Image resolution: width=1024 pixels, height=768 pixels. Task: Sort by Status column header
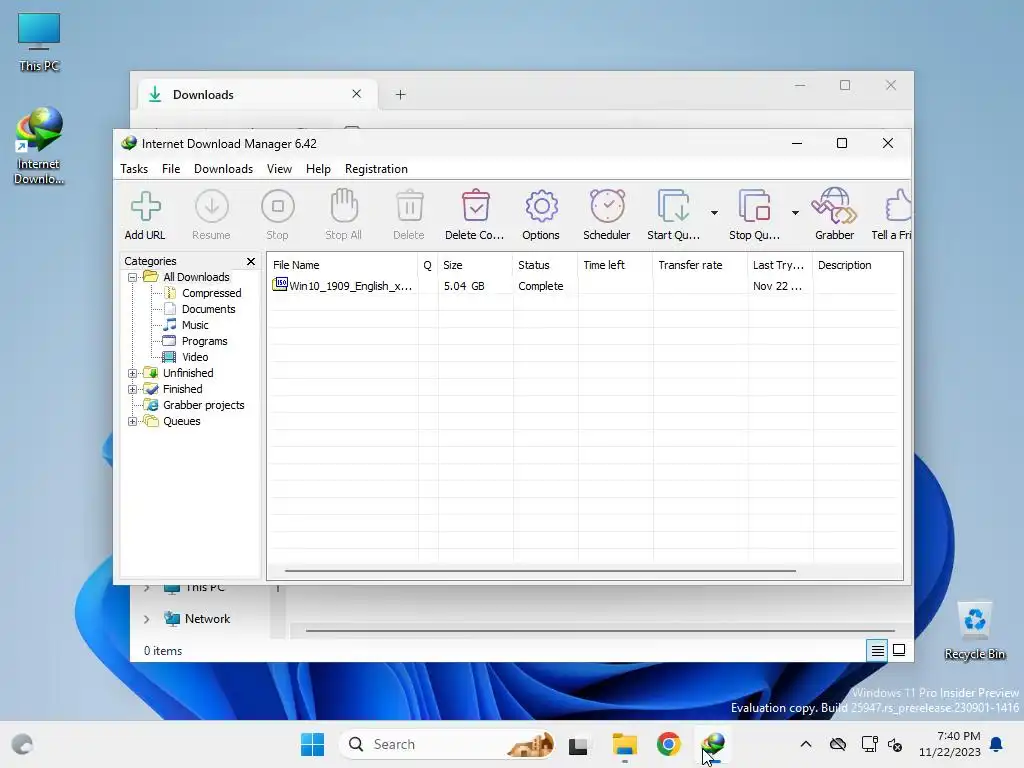(545, 265)
